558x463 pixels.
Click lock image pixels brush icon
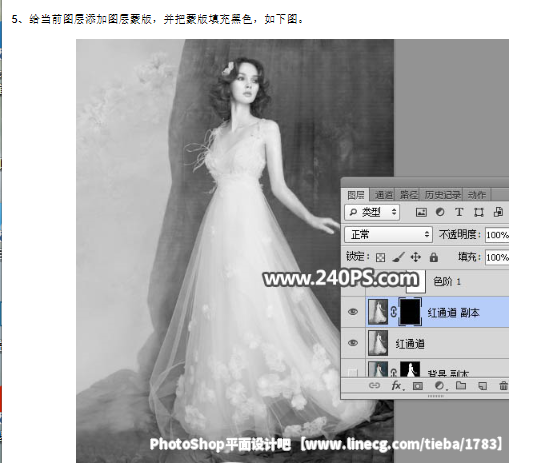pyautogui.click(x=399, y=257)
